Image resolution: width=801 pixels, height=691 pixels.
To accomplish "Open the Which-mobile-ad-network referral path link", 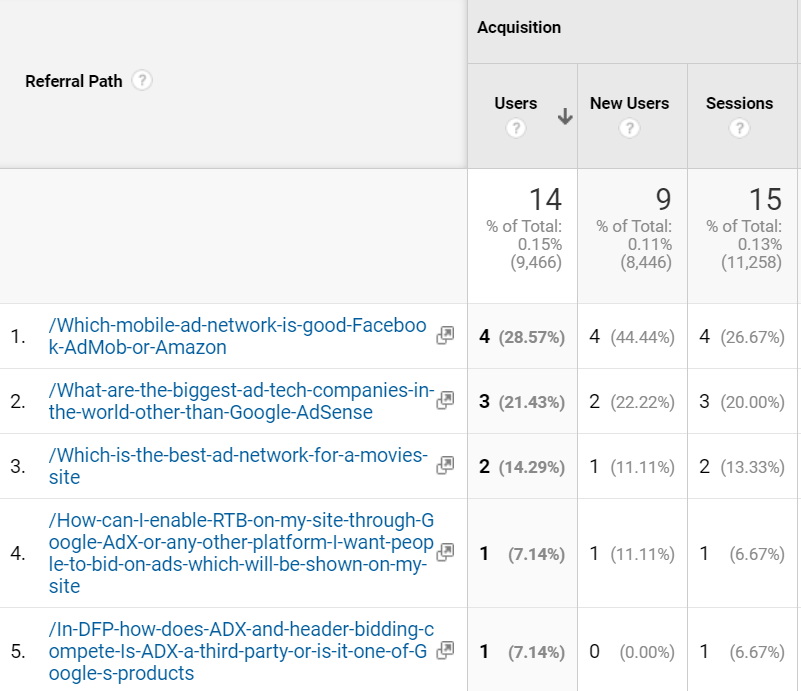I will [233, 337].
